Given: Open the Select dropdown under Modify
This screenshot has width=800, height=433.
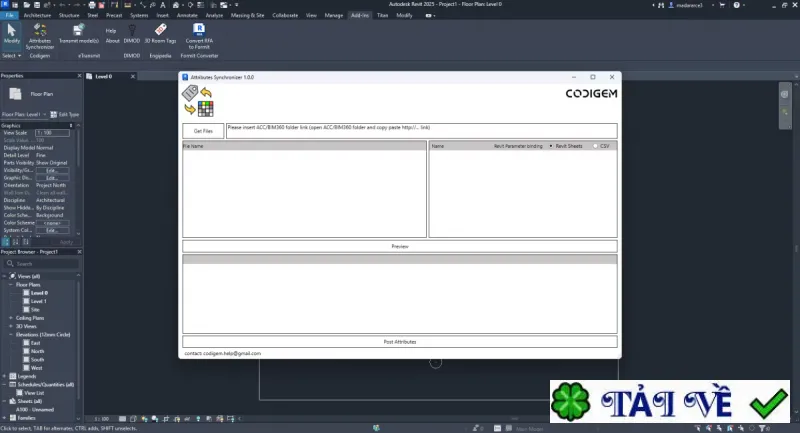Looking at the screenshot, I should click(12, 56).
